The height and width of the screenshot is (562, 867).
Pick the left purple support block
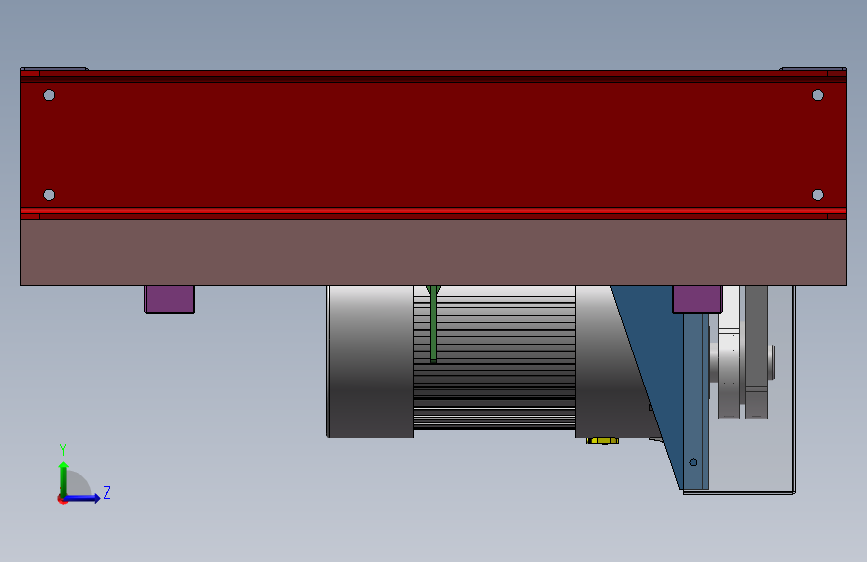tap(170, 299)
